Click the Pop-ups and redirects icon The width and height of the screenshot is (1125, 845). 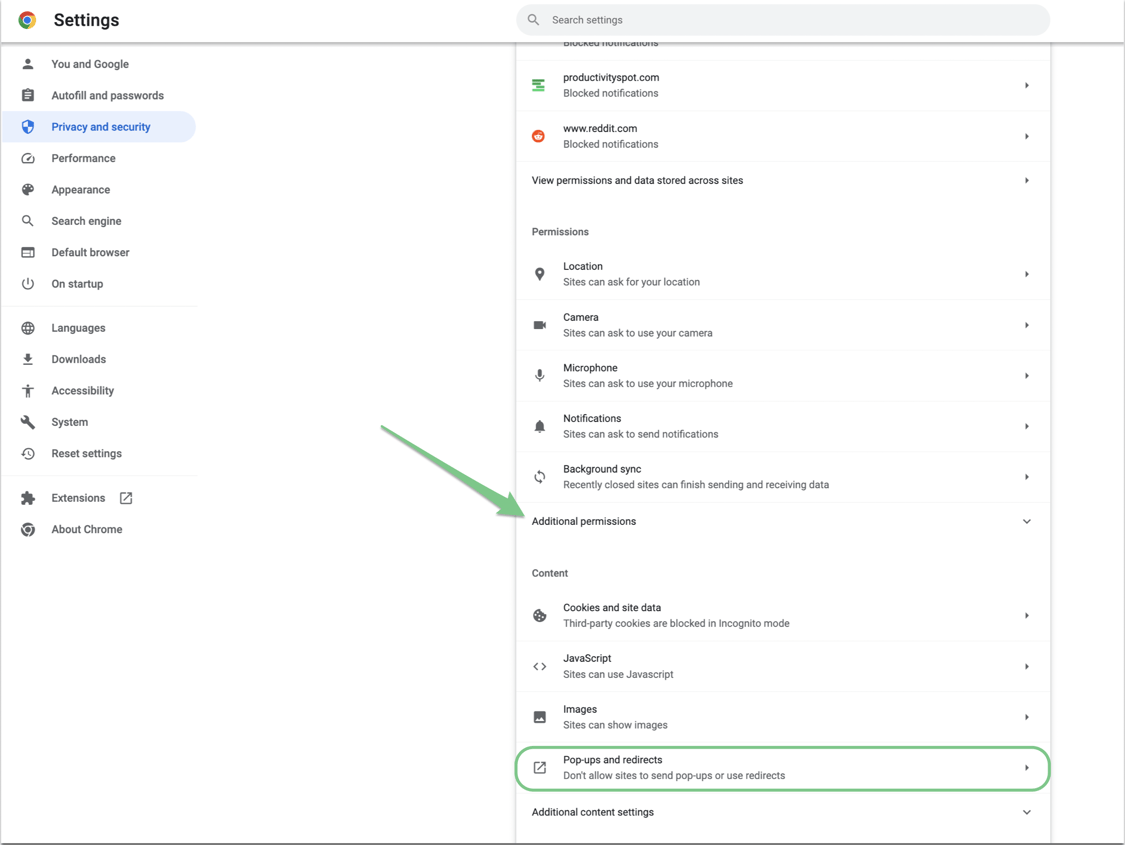click(x=540, y=767)
